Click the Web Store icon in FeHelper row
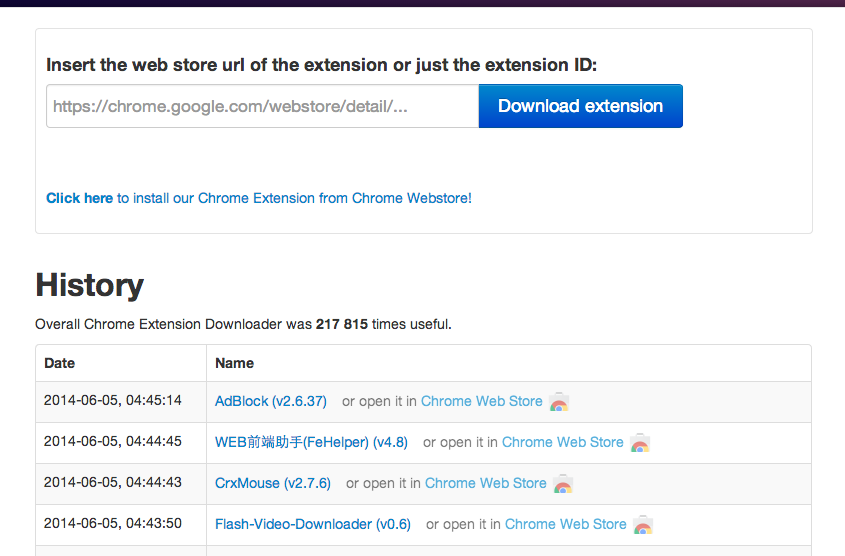The image size is (845, 556). pos(640,443)
